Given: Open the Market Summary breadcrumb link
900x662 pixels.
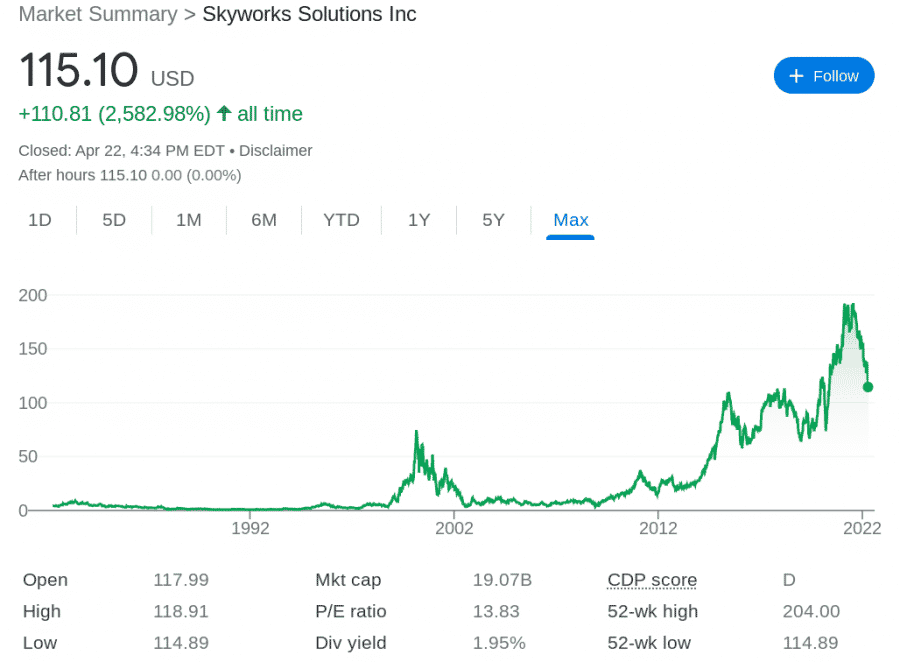Looking at the screenshot, I should (98, 14).
